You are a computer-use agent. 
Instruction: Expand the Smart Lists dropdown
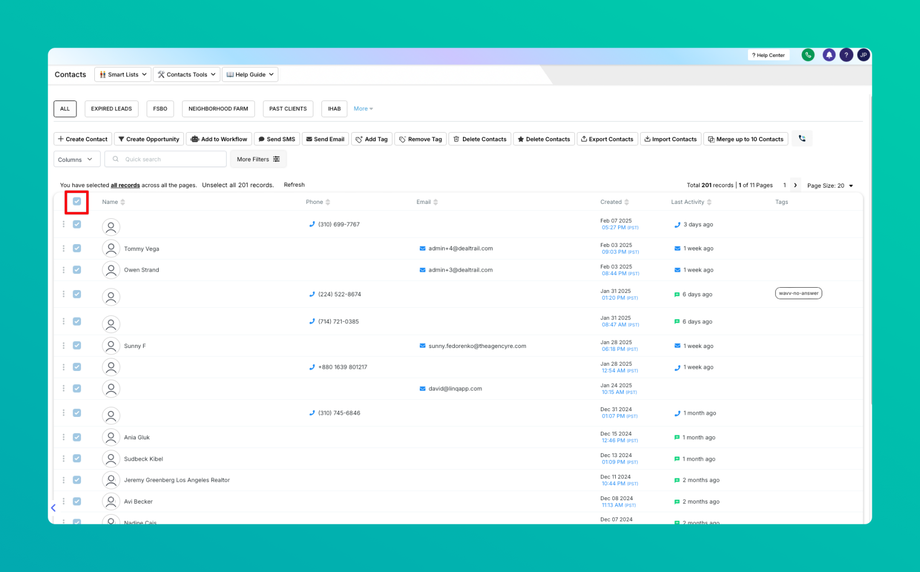(123, 75)
